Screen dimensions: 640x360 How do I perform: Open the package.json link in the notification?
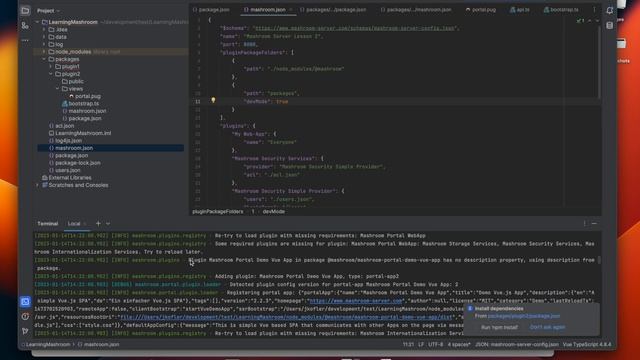(x=524, y=316)
